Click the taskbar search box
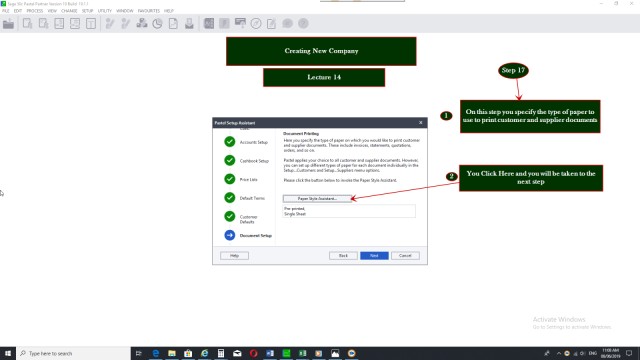This screenshot has width=640, height=360. [x=73, y=353]
